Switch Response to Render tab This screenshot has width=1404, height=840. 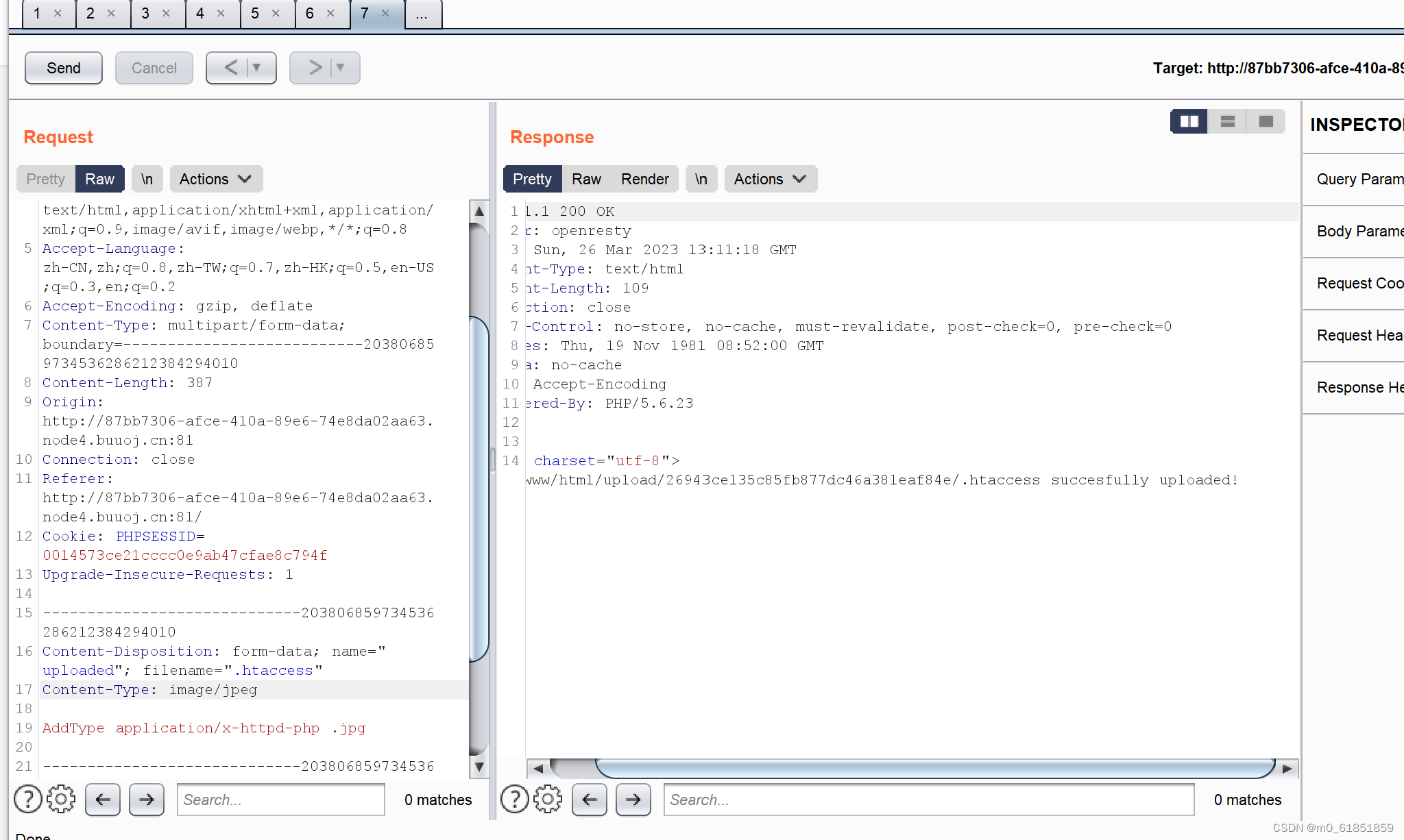644,179
